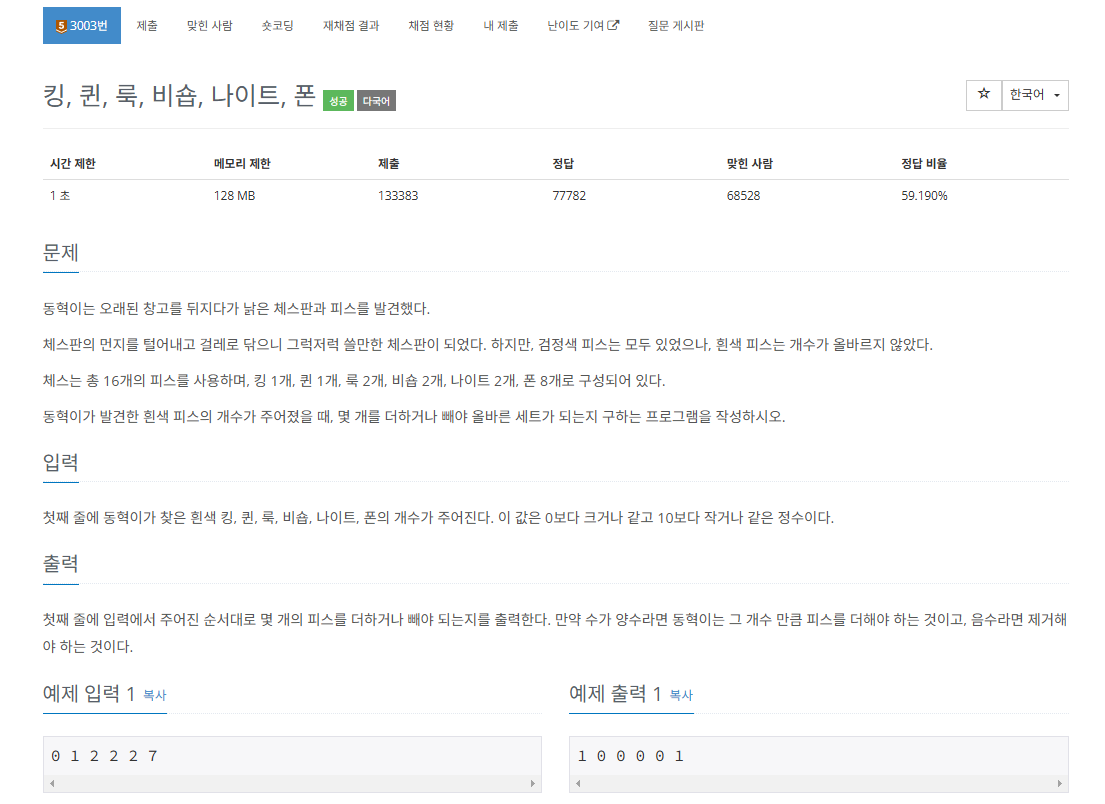Open the 난이도 기여 external link
The image size is (1105, 804).
[x=583, y=25]
